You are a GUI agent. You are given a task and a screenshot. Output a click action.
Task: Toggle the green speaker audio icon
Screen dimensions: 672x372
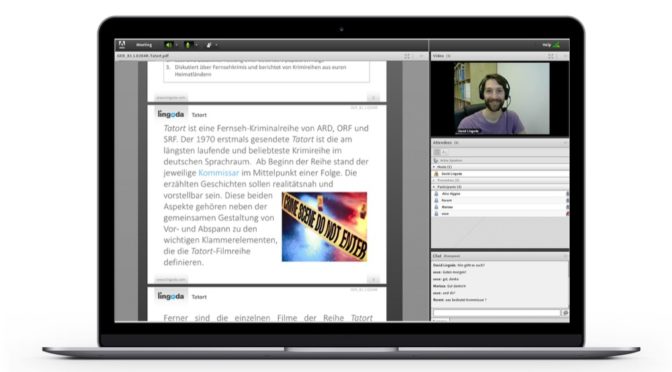point(168,45)
